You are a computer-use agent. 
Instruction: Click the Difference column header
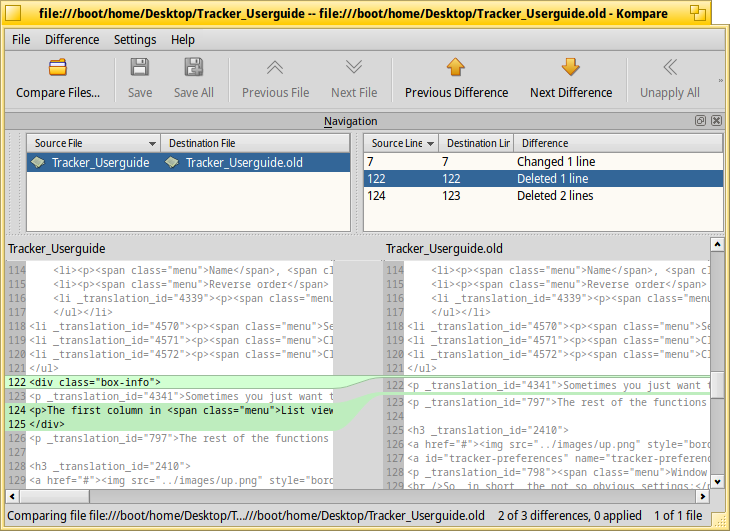point(618,143)
